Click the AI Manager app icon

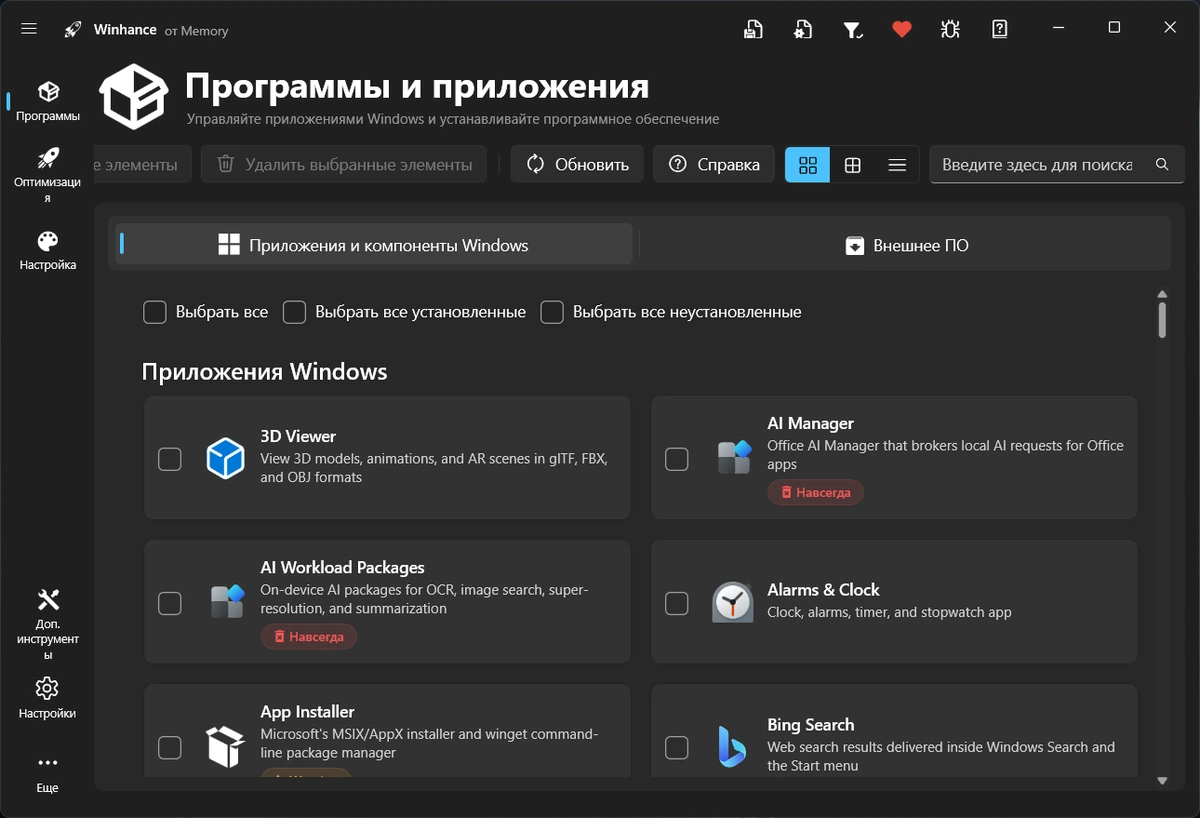coord(733,458)
